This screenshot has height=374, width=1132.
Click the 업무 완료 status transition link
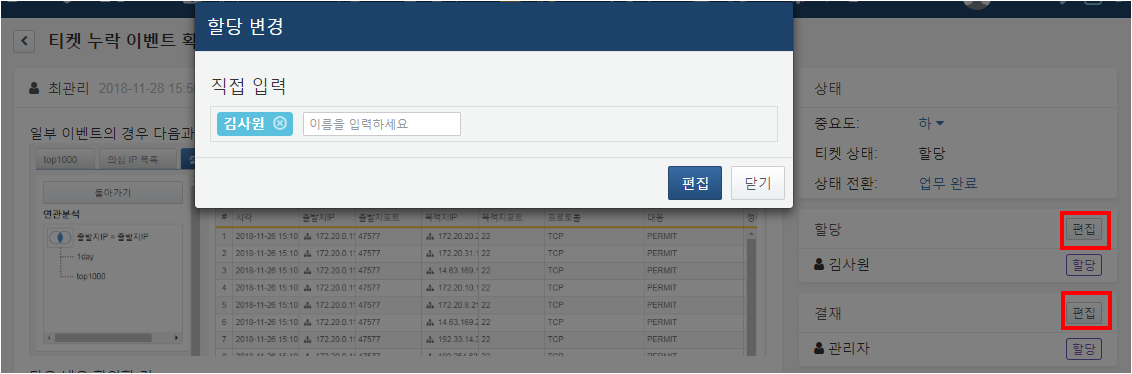(x=948, y=183)
